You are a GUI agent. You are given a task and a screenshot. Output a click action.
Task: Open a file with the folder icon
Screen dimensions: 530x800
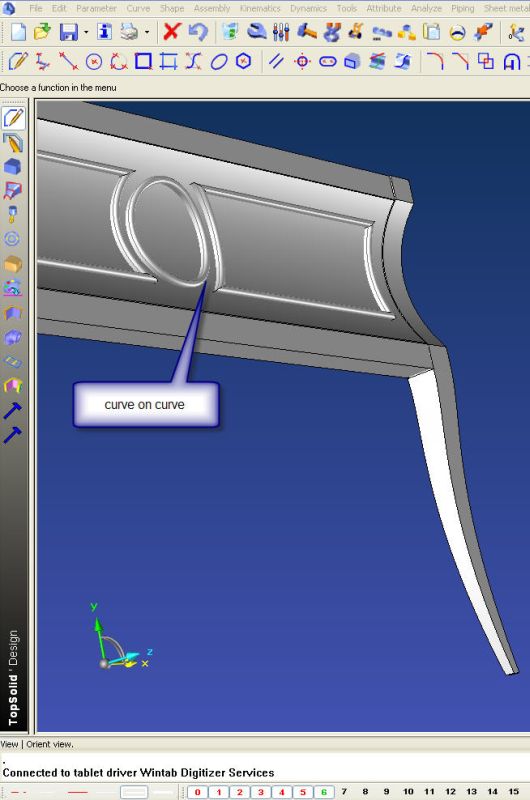43,32
